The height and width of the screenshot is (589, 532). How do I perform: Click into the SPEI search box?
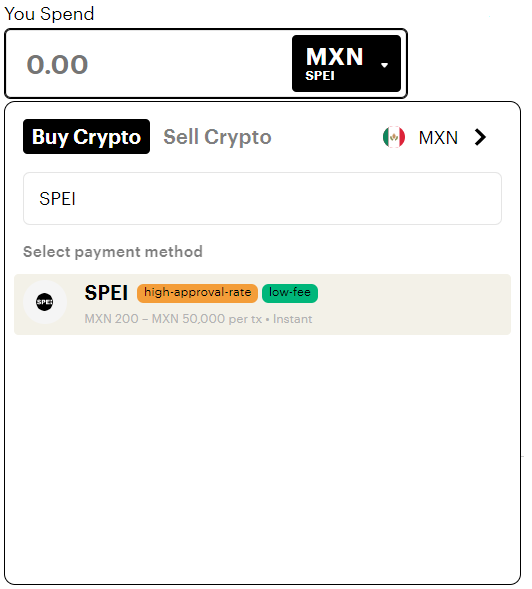pyautogui.click(x=262, y=199)
